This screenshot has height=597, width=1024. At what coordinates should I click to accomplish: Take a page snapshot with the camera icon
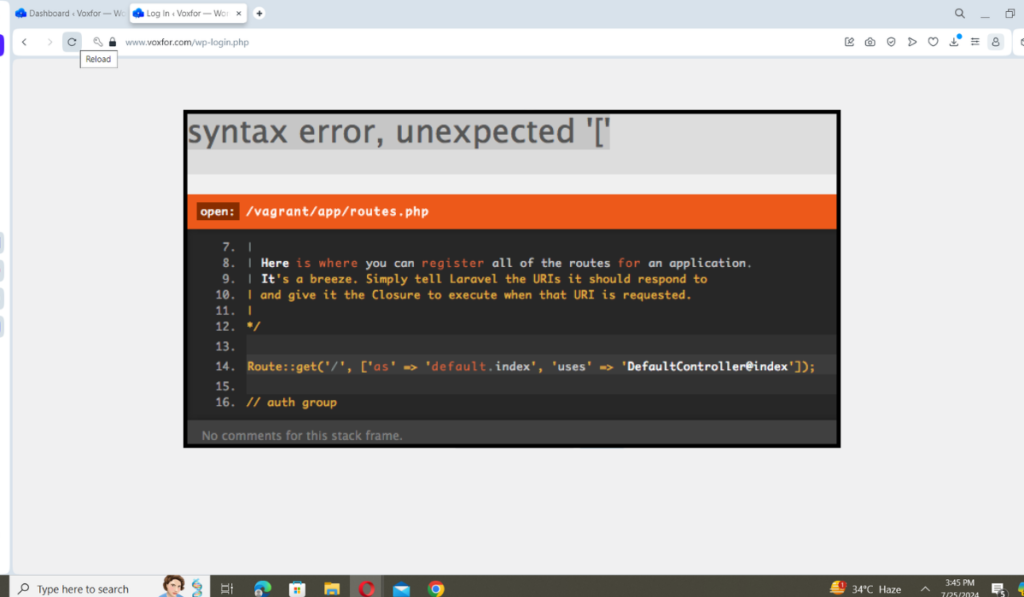click(x=869, y=42)
